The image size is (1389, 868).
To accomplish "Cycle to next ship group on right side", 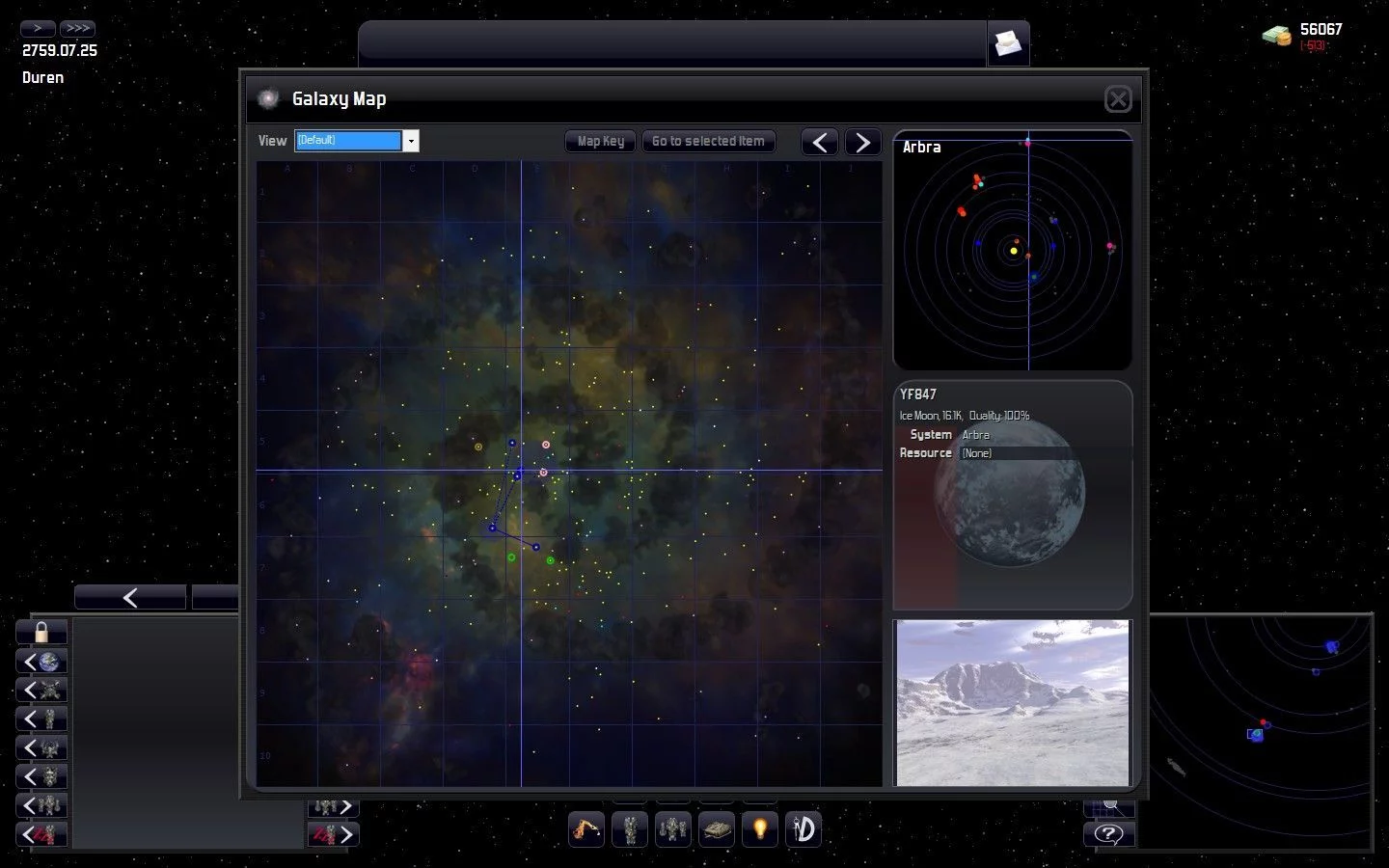I will (x=334, y=806).
